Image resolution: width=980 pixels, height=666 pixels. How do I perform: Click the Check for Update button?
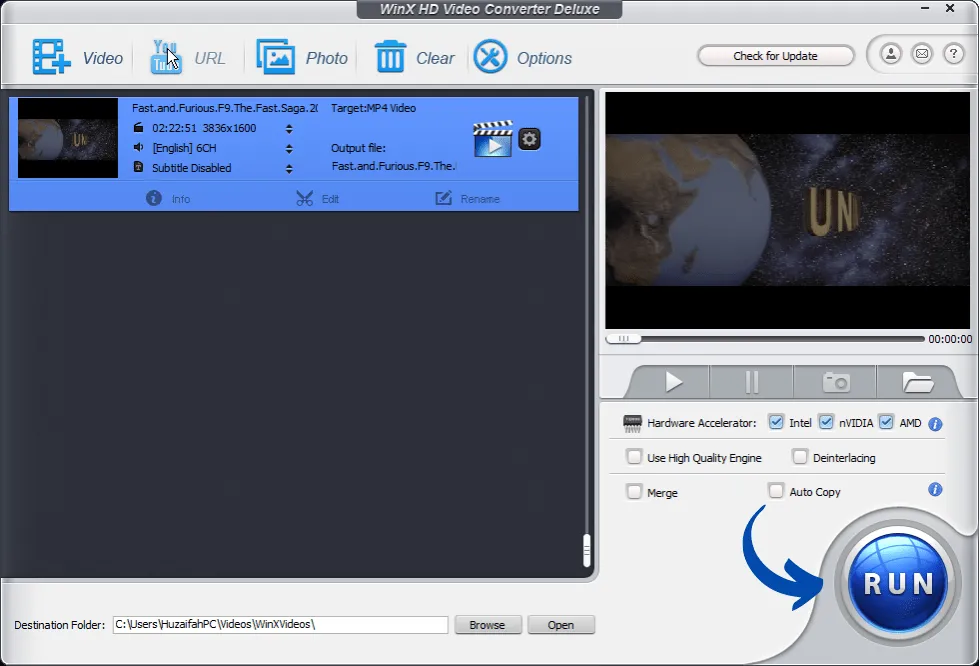pyautogui.click(x=775, y=56)
